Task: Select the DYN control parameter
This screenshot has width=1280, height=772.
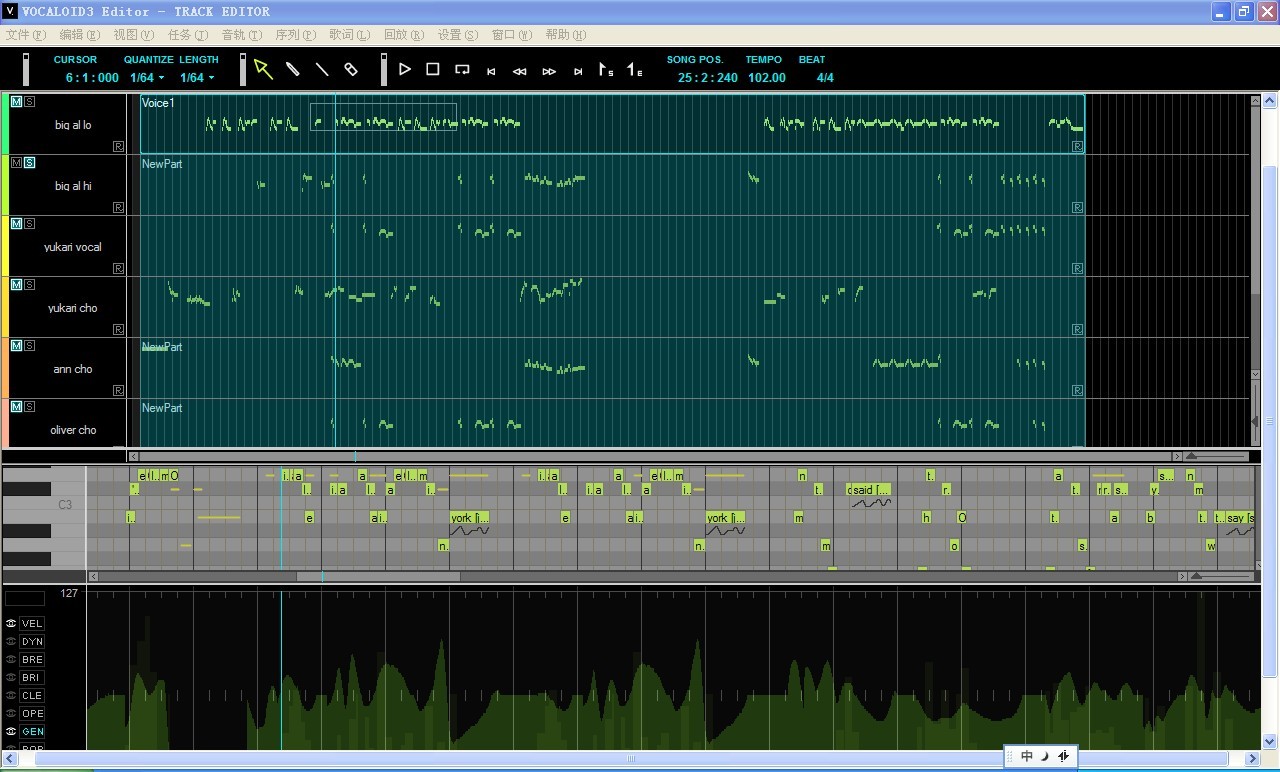Action: pos(32,641)
